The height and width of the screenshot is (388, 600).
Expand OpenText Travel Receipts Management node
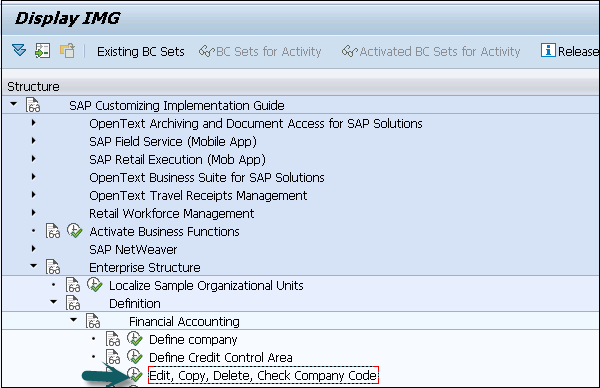coord(34,195)
